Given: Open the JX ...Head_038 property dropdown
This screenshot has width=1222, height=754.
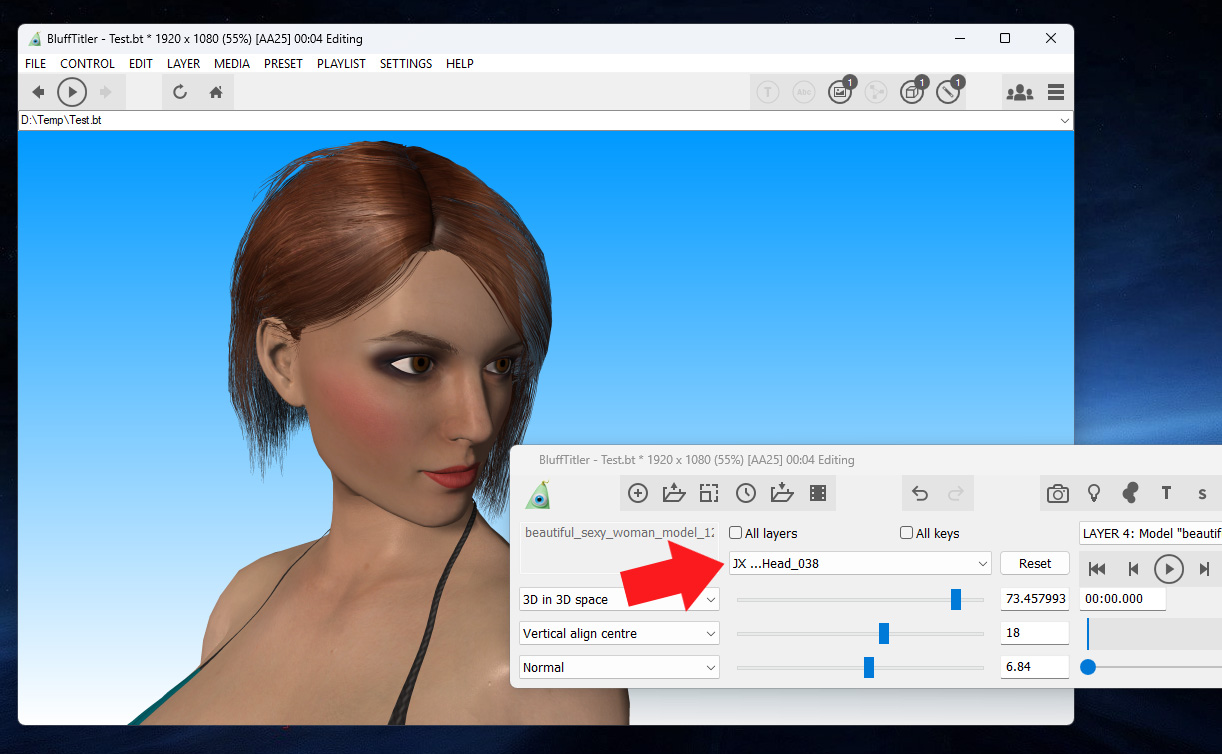Looking at the screenshot, I should pyautogui.click(x=860, y=563).
